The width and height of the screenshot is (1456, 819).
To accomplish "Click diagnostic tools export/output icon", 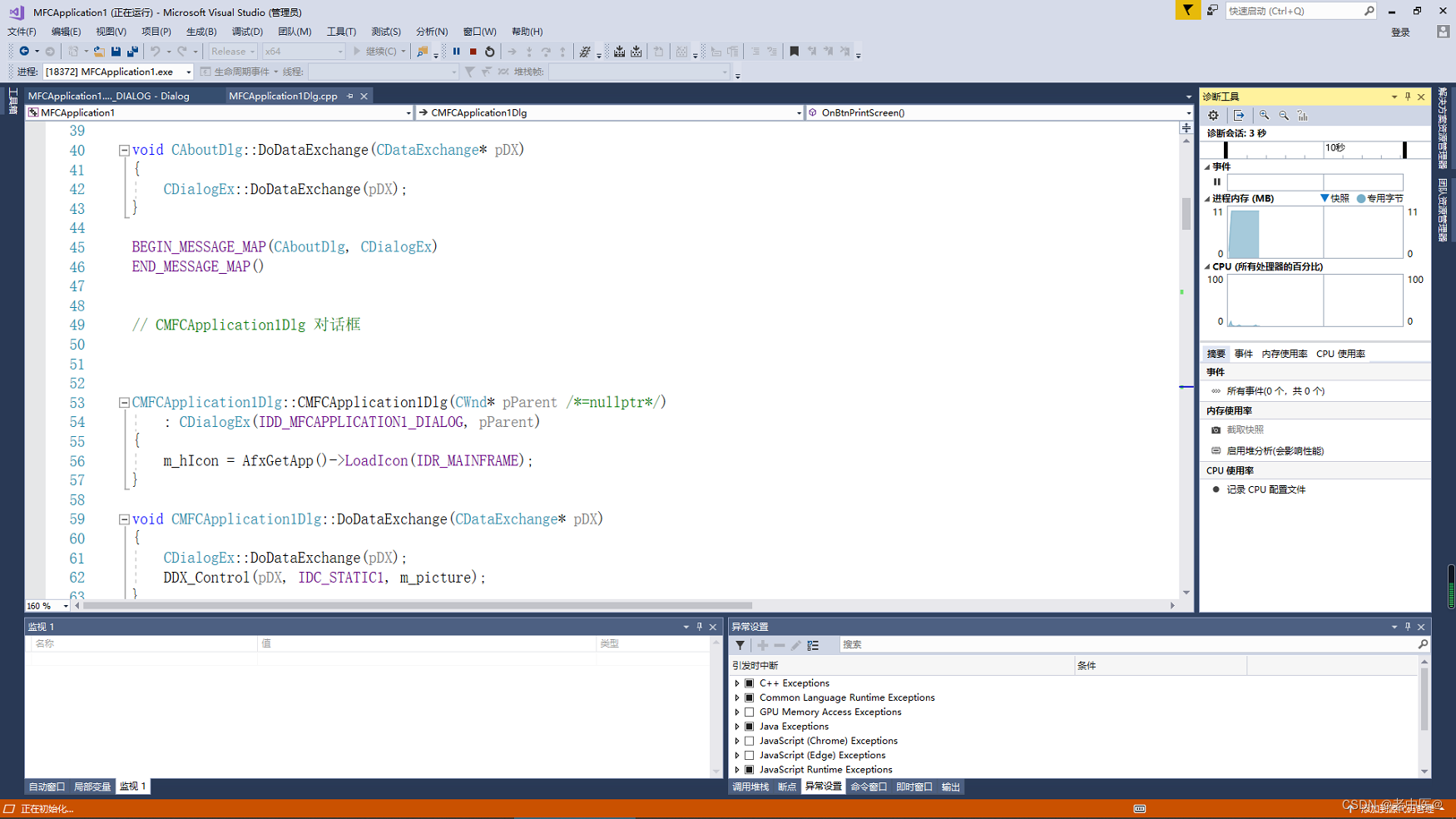I will (1239, 116).
